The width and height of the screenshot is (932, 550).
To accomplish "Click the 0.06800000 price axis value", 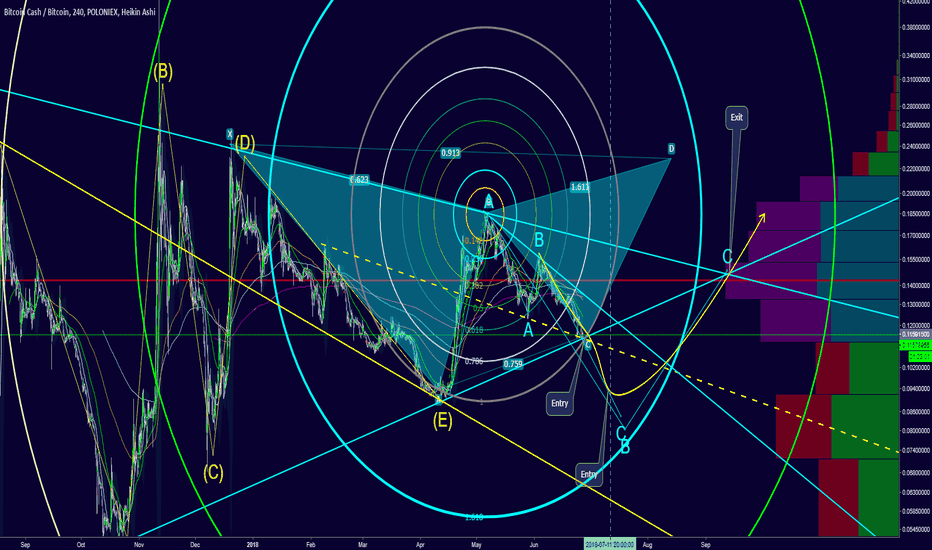I will [916, 473].
